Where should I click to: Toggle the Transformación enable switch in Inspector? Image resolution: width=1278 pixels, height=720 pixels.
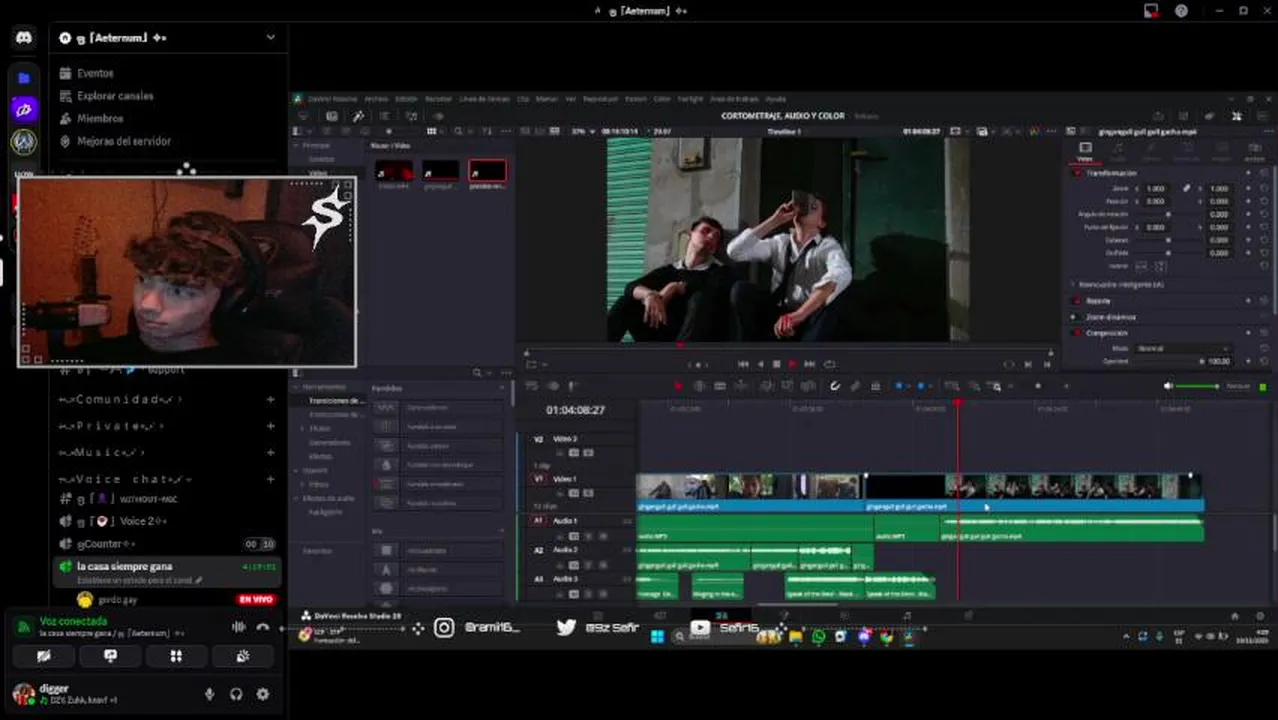click(x=1076, y=173)
